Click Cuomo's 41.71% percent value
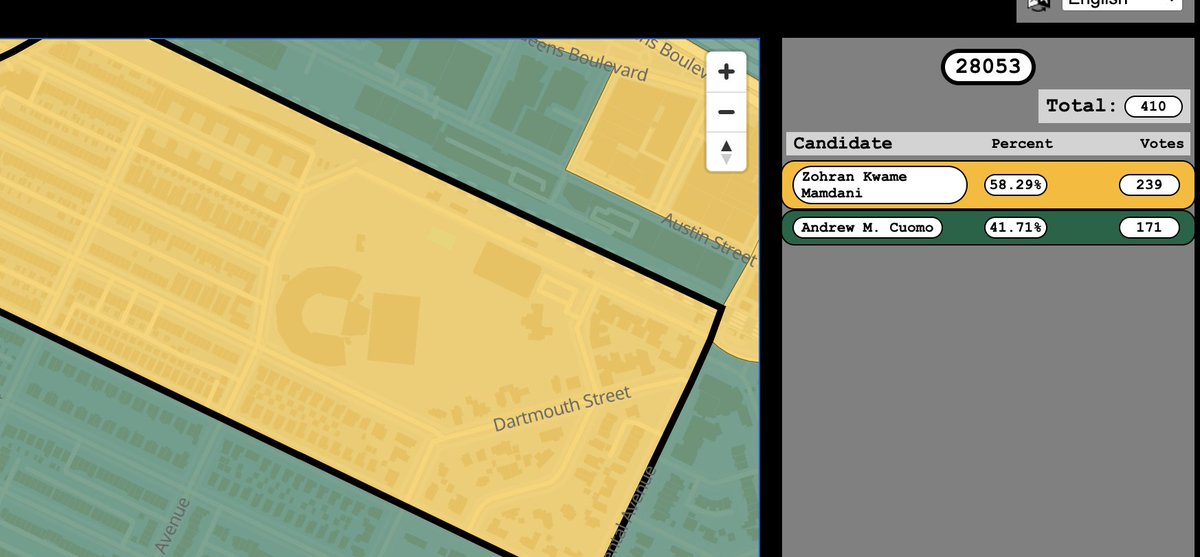The image size is (1200, 557). [x=1016, y=227]
